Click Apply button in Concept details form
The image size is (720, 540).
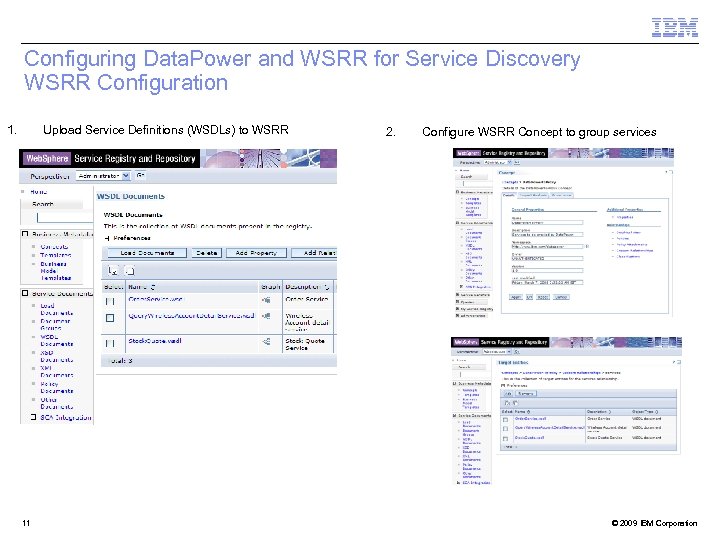click(x=516, y=297)
